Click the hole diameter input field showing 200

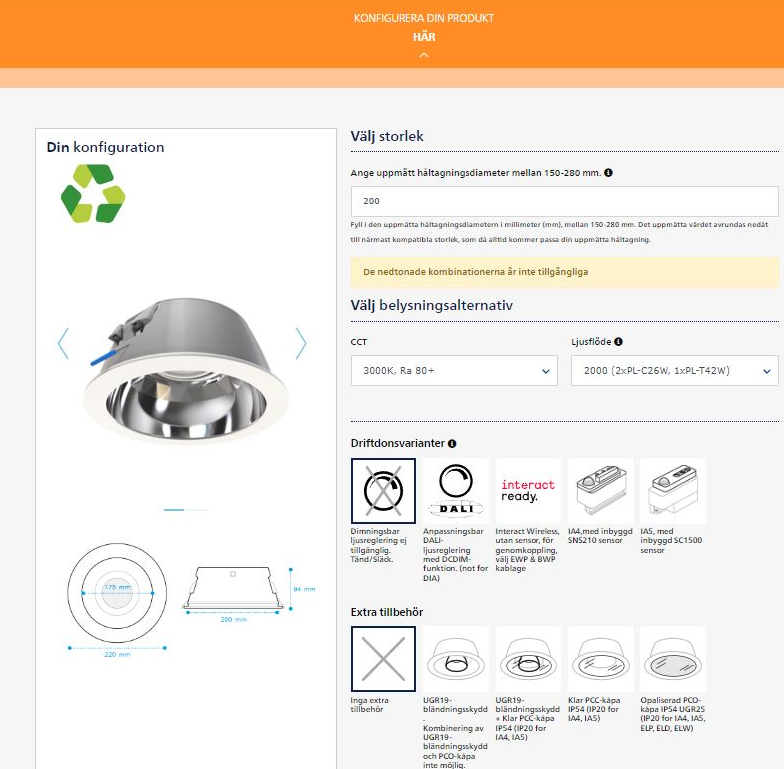coord(564,201)
